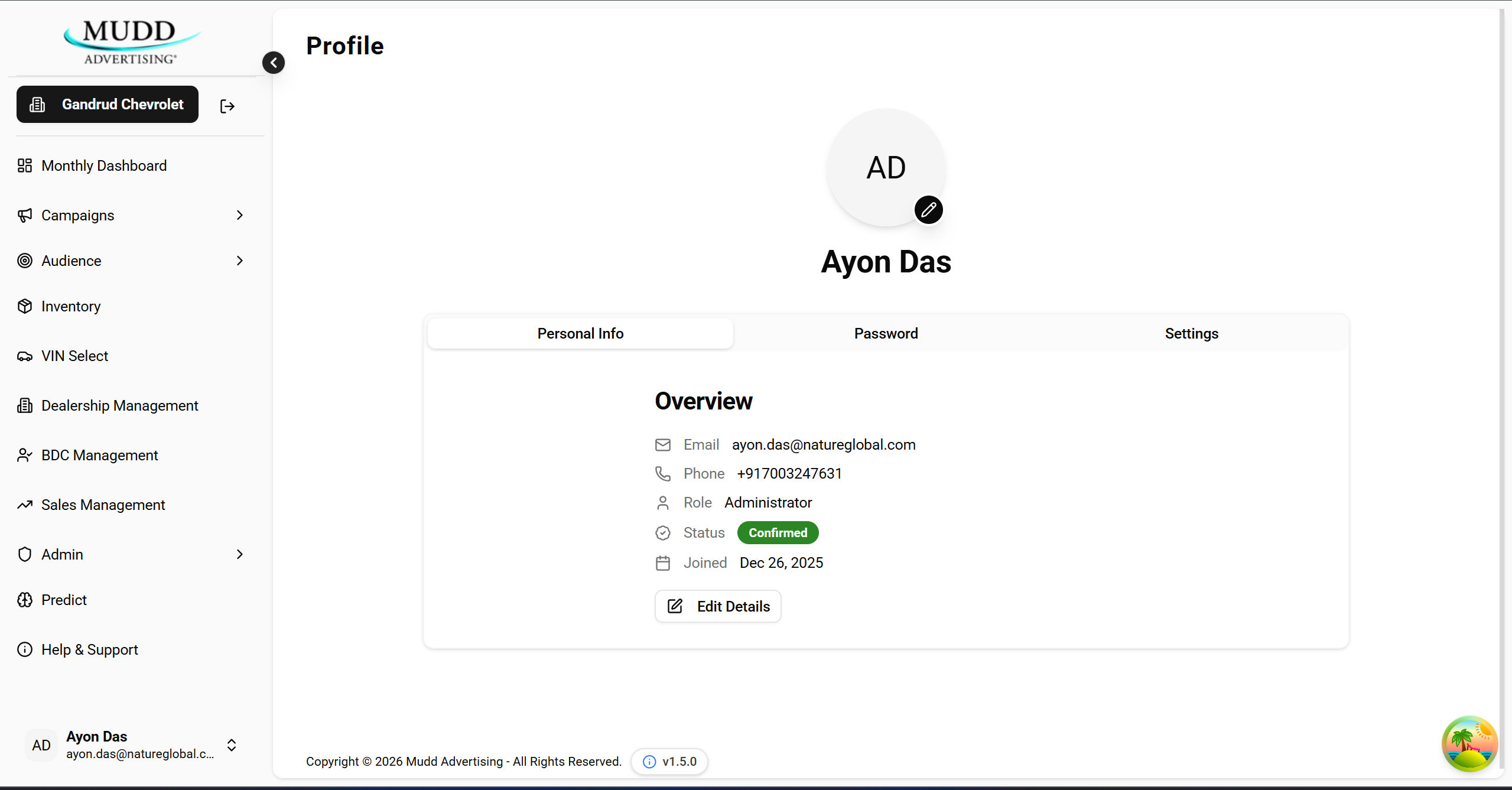
Task: Click the joined date Dec 26, 2025
Action: pyautogui.click(x=781, y=563)
